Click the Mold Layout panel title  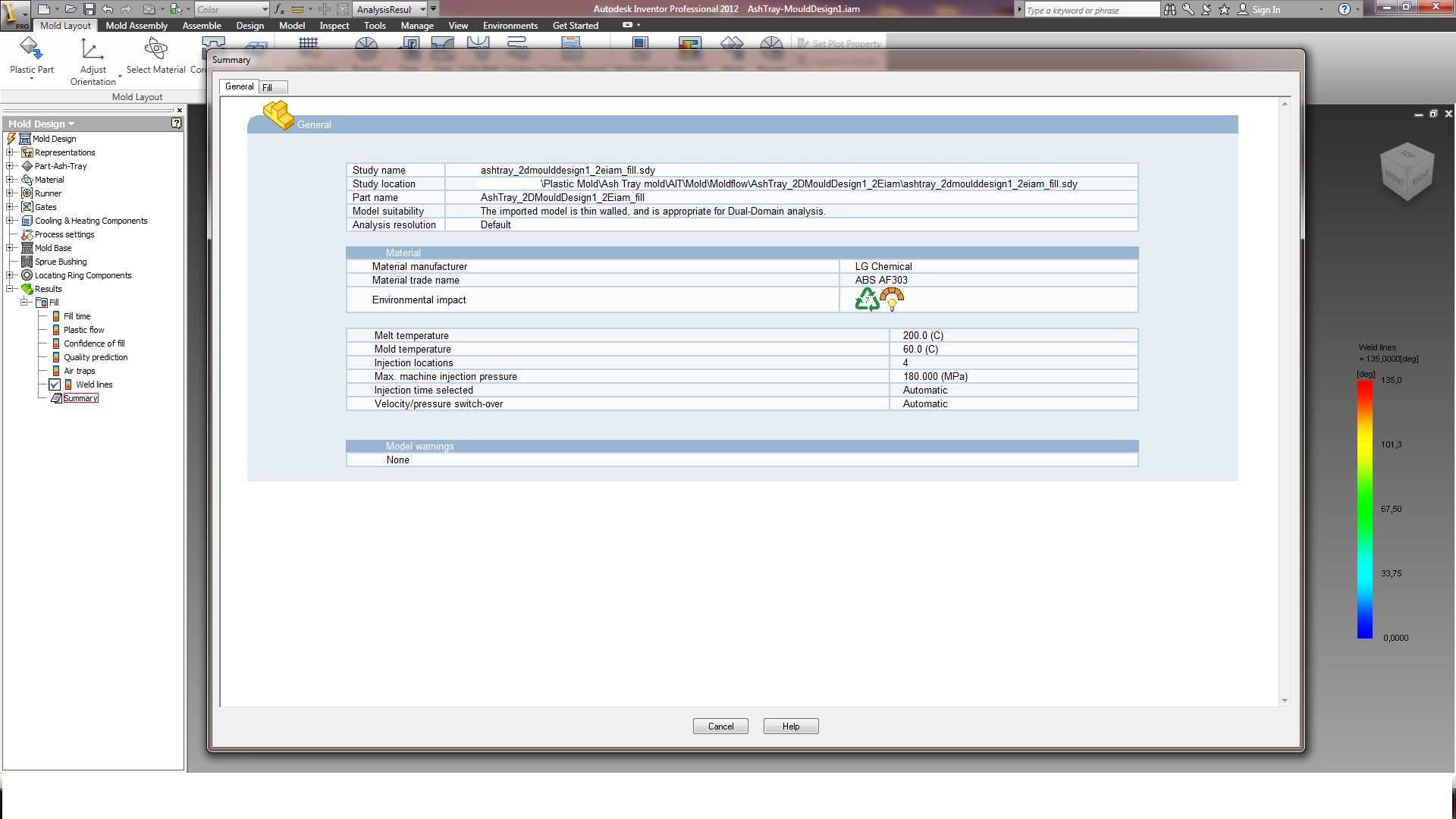click(137, 97)
